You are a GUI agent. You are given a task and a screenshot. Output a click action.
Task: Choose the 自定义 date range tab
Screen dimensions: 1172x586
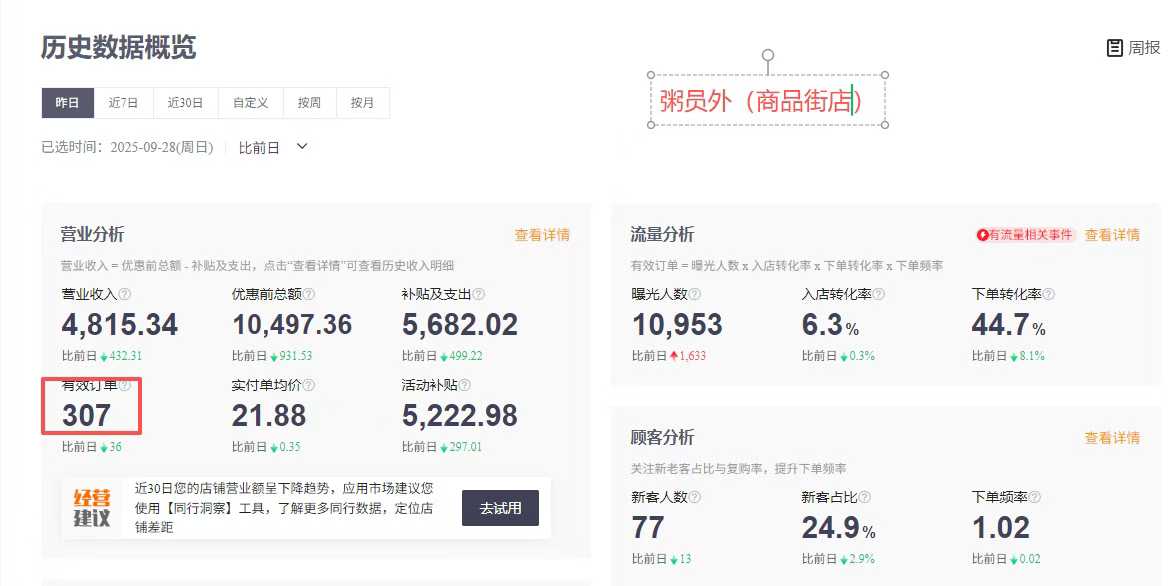point(250,103)
